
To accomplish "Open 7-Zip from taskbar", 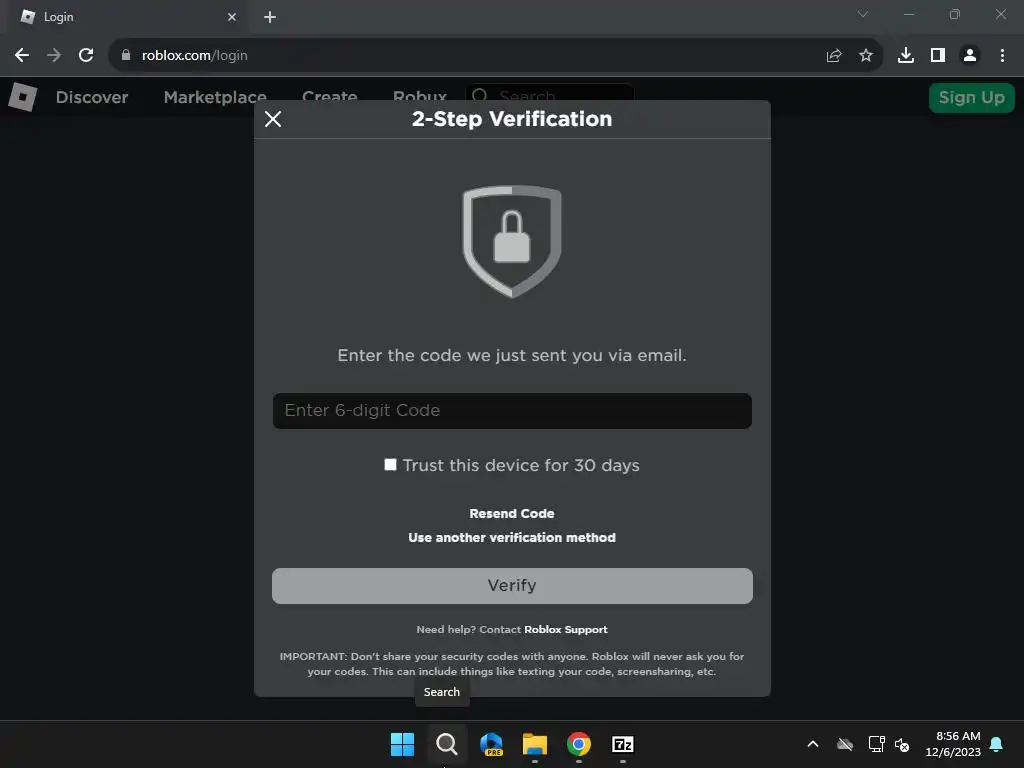I will click(x=623, y=744).
